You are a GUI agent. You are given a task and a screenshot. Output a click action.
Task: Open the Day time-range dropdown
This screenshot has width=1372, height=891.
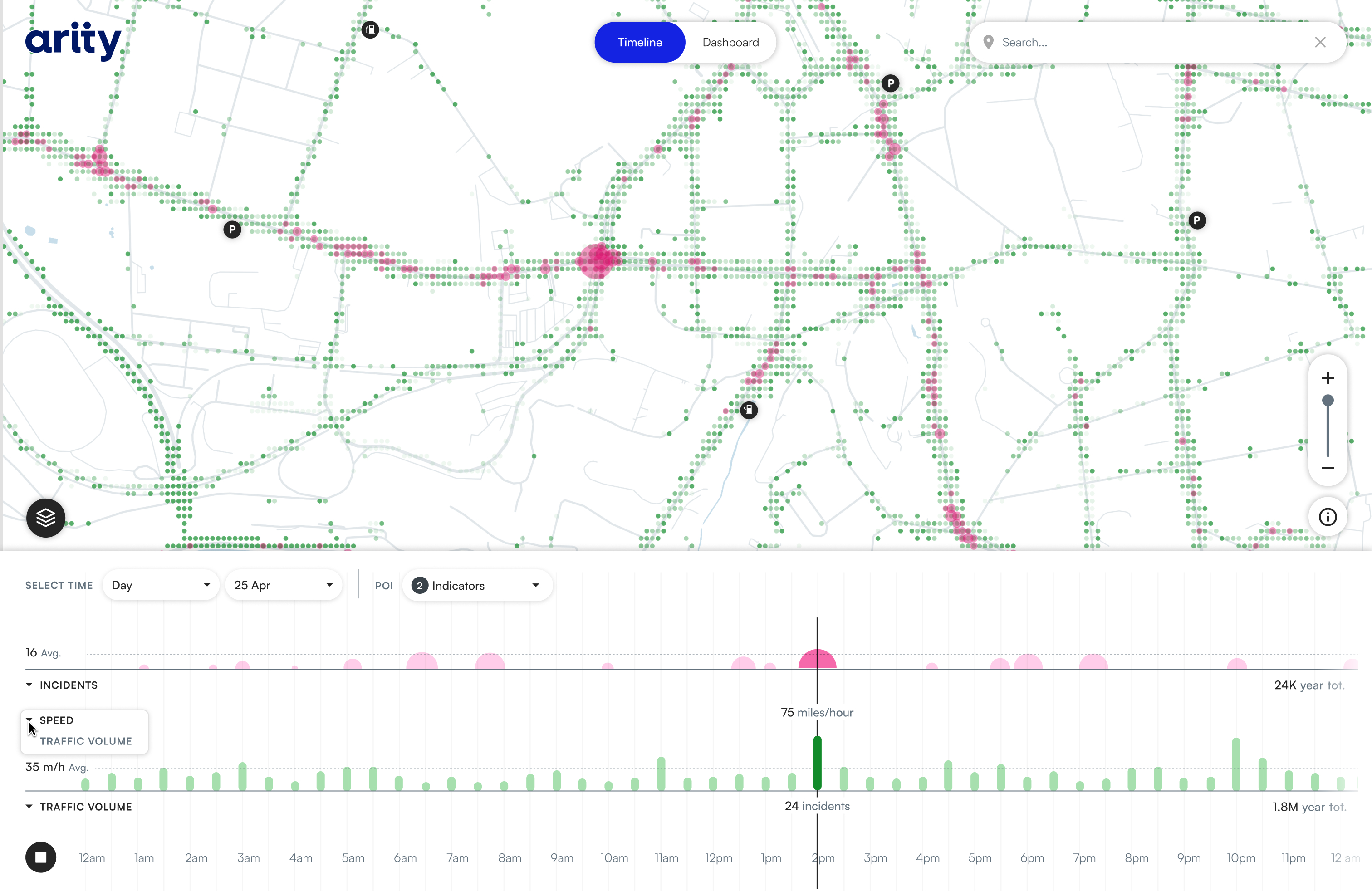click(160, 584)
